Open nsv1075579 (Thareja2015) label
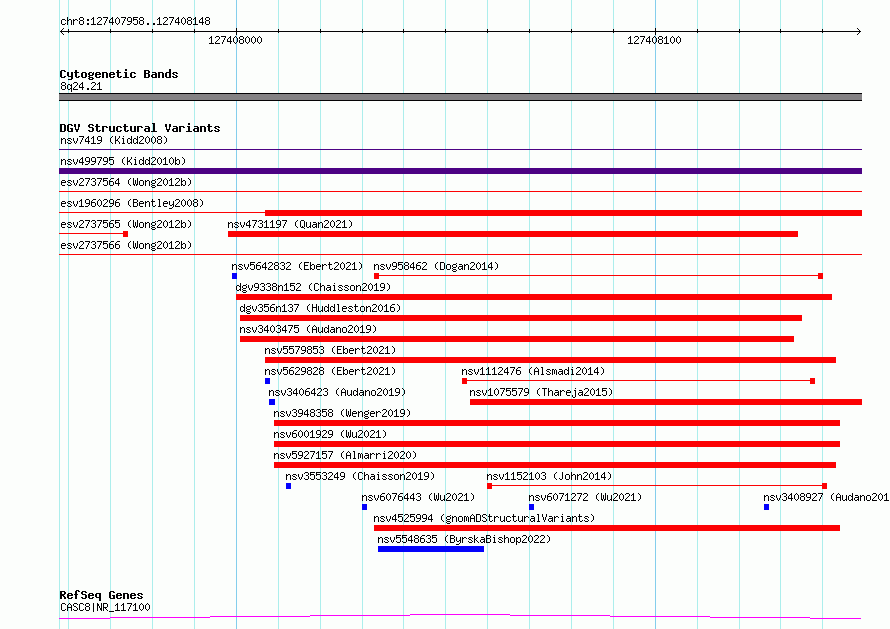This screenshot has width=890, height=629. pyautogui.click(x=541, y=392)
